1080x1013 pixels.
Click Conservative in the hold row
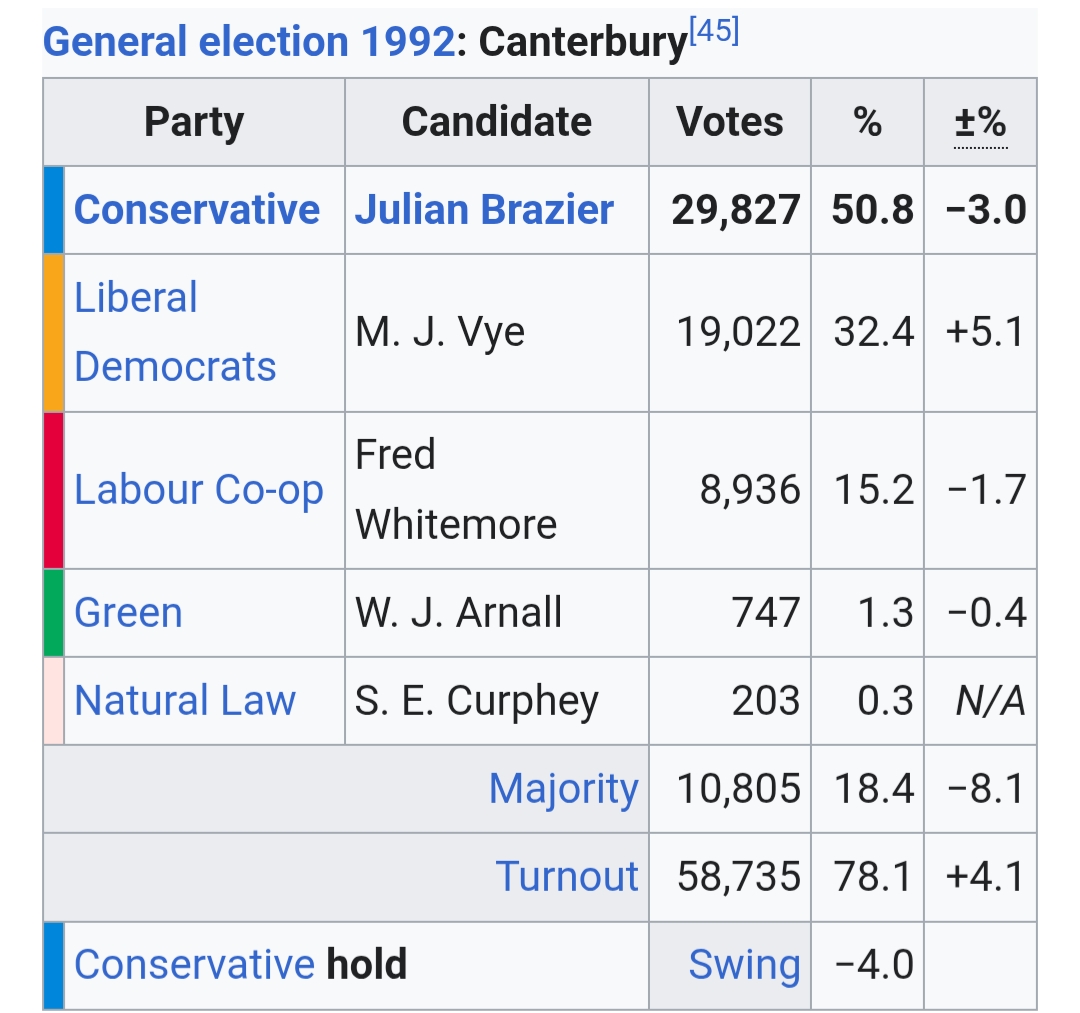(x=194, y=965)
